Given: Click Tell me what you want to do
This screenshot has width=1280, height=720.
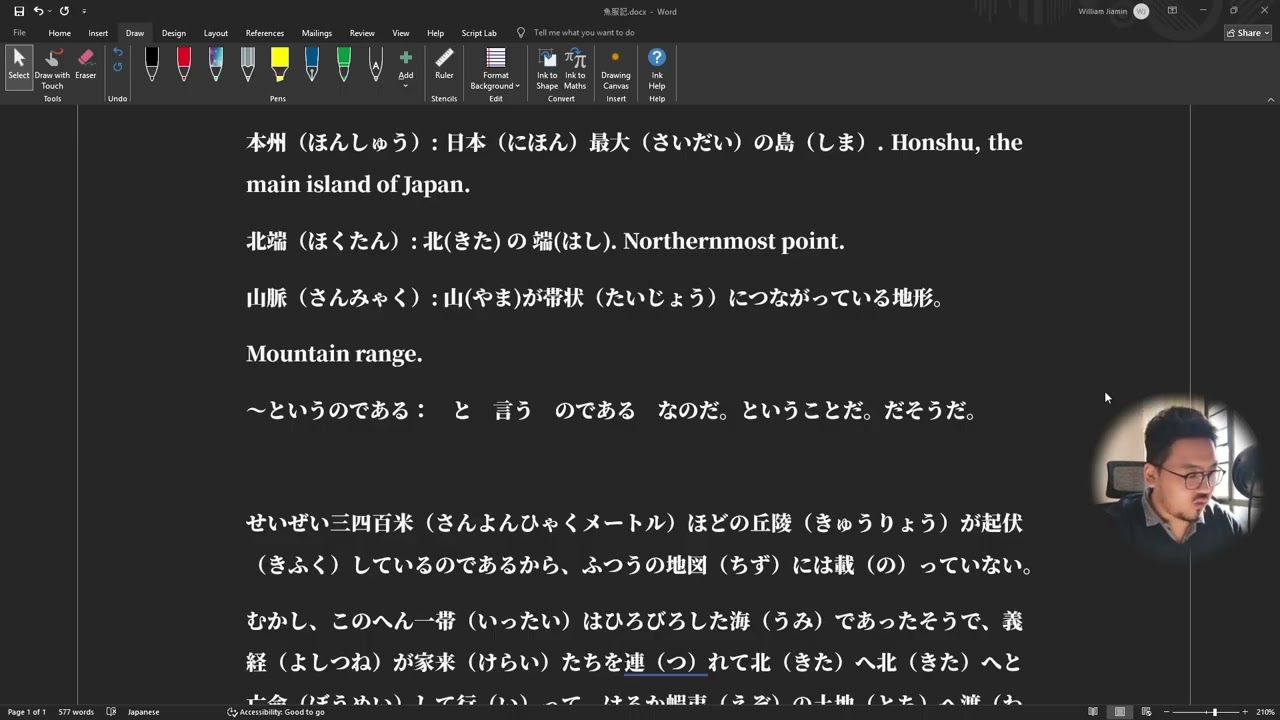Looking at the screenshot, I should pyautogui.click(x=584, y=33).
